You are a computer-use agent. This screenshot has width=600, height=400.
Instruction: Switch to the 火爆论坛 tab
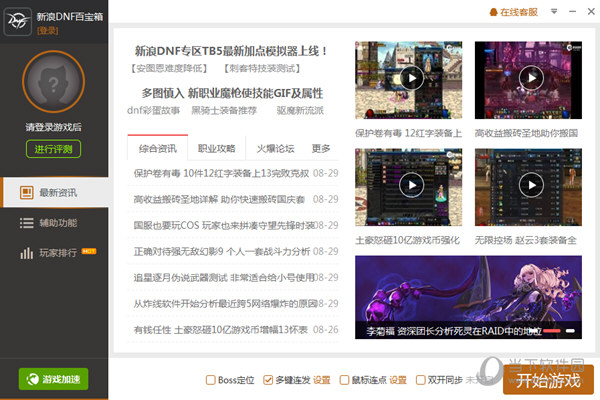point(275,149)
